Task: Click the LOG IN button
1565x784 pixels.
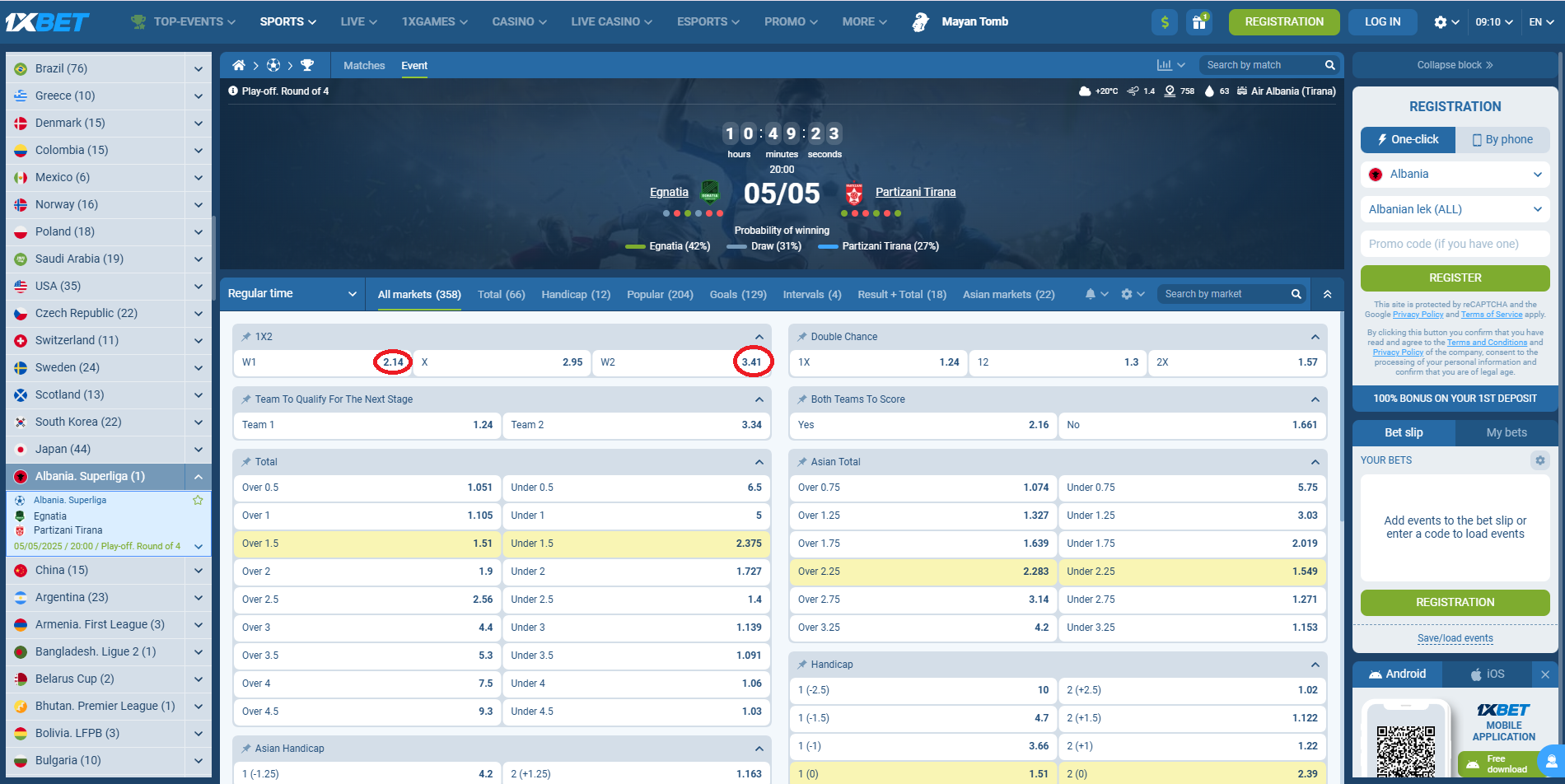Action: coord(1382,22)
